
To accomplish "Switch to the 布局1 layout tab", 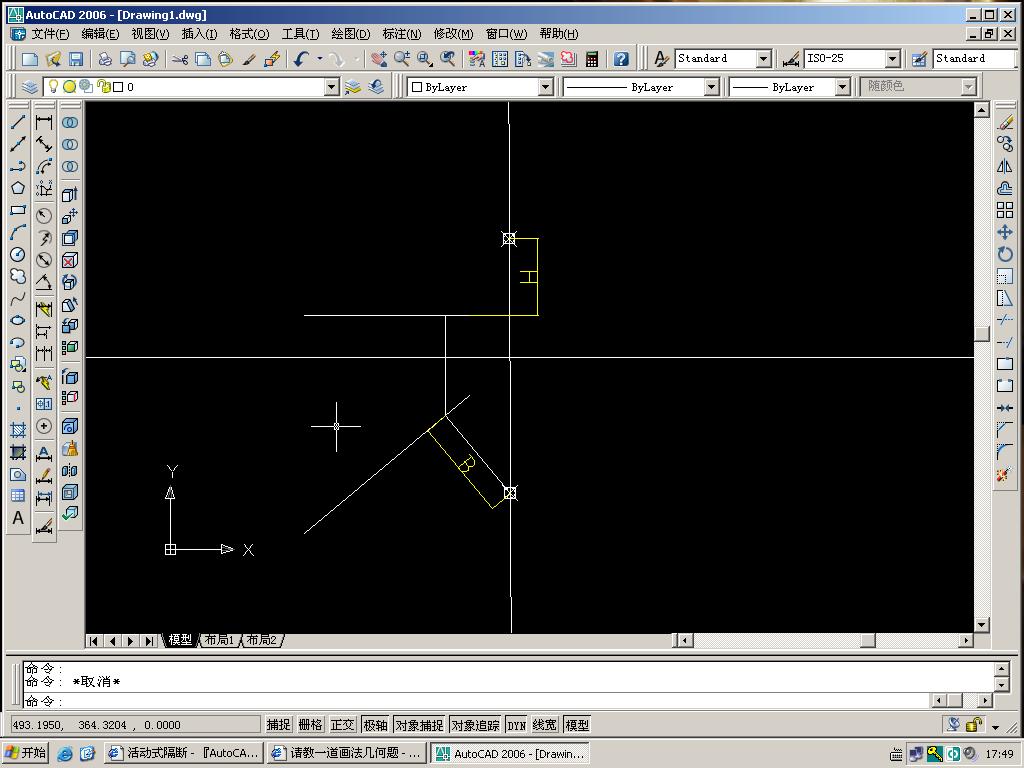I will click(x=219, y=640).
